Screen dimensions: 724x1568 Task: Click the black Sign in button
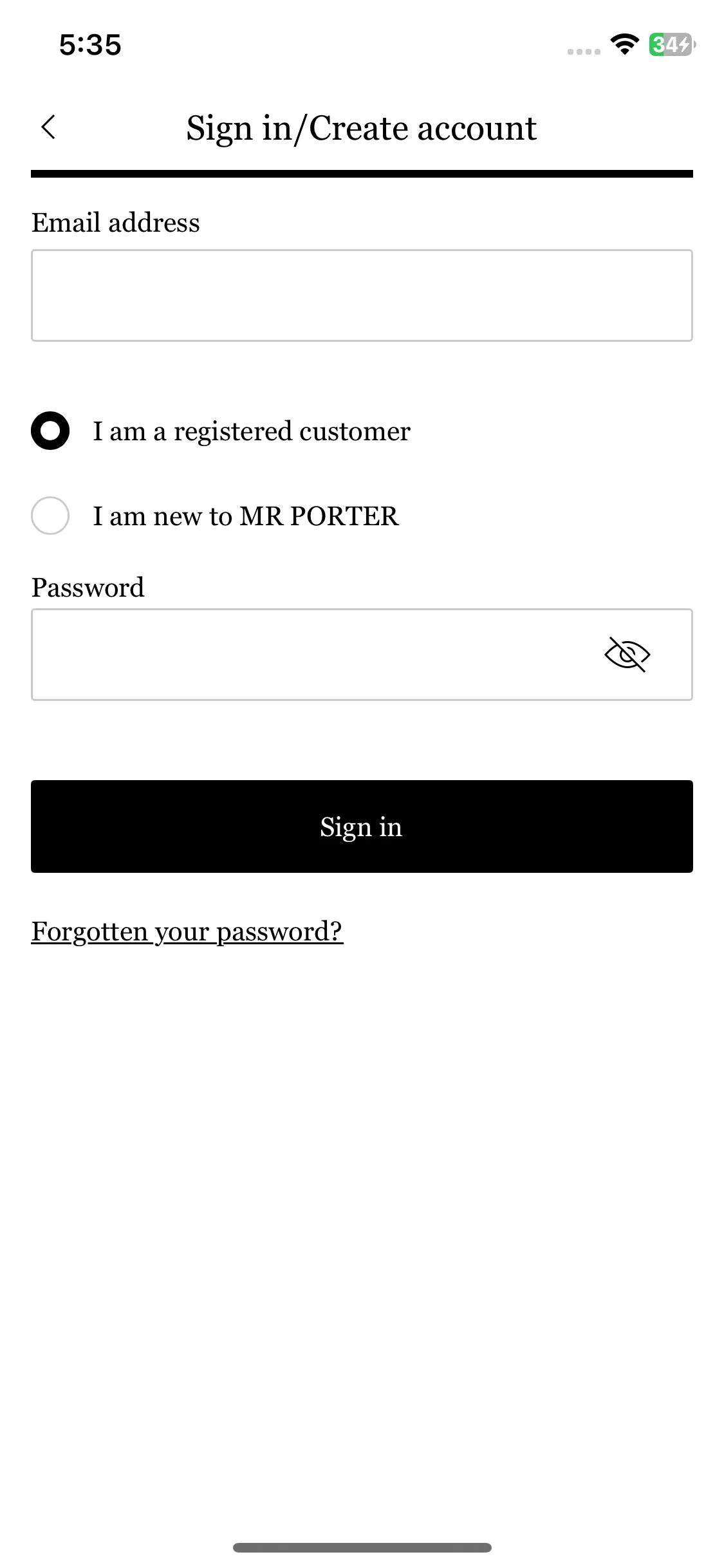click(362, 826)
